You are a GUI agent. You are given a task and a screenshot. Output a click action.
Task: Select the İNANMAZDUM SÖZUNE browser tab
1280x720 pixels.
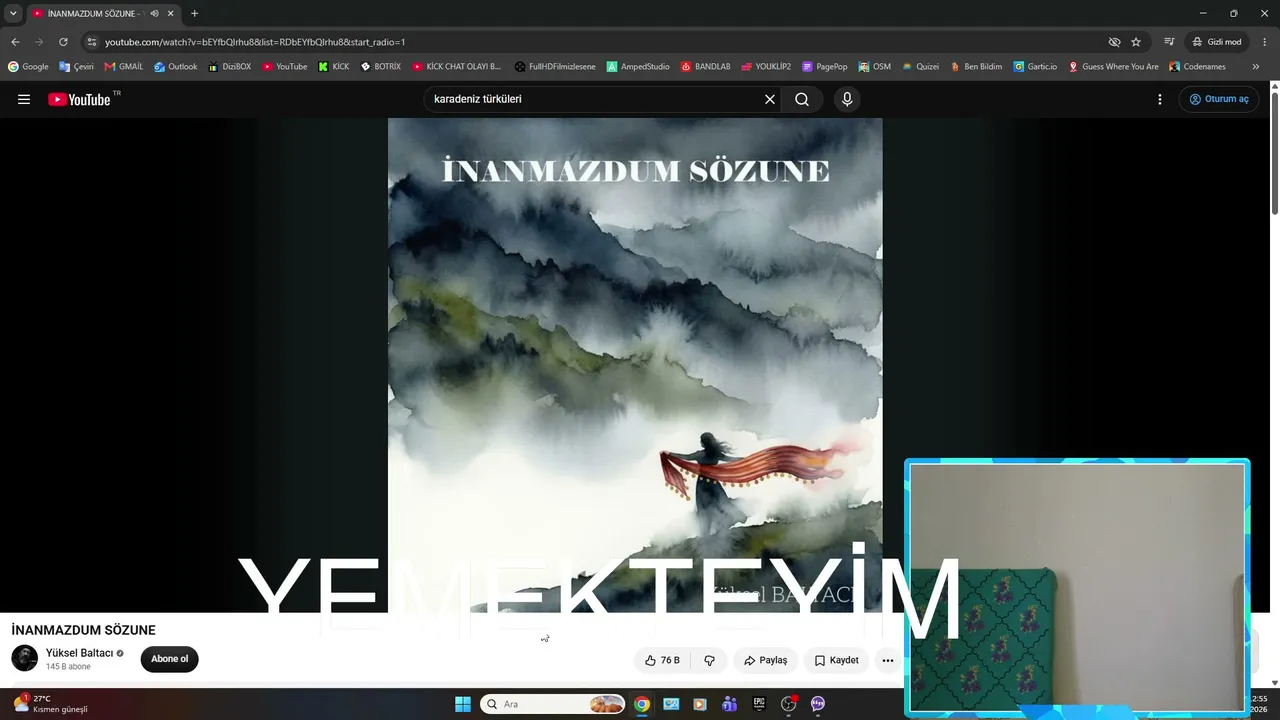(x=102, y=14)
